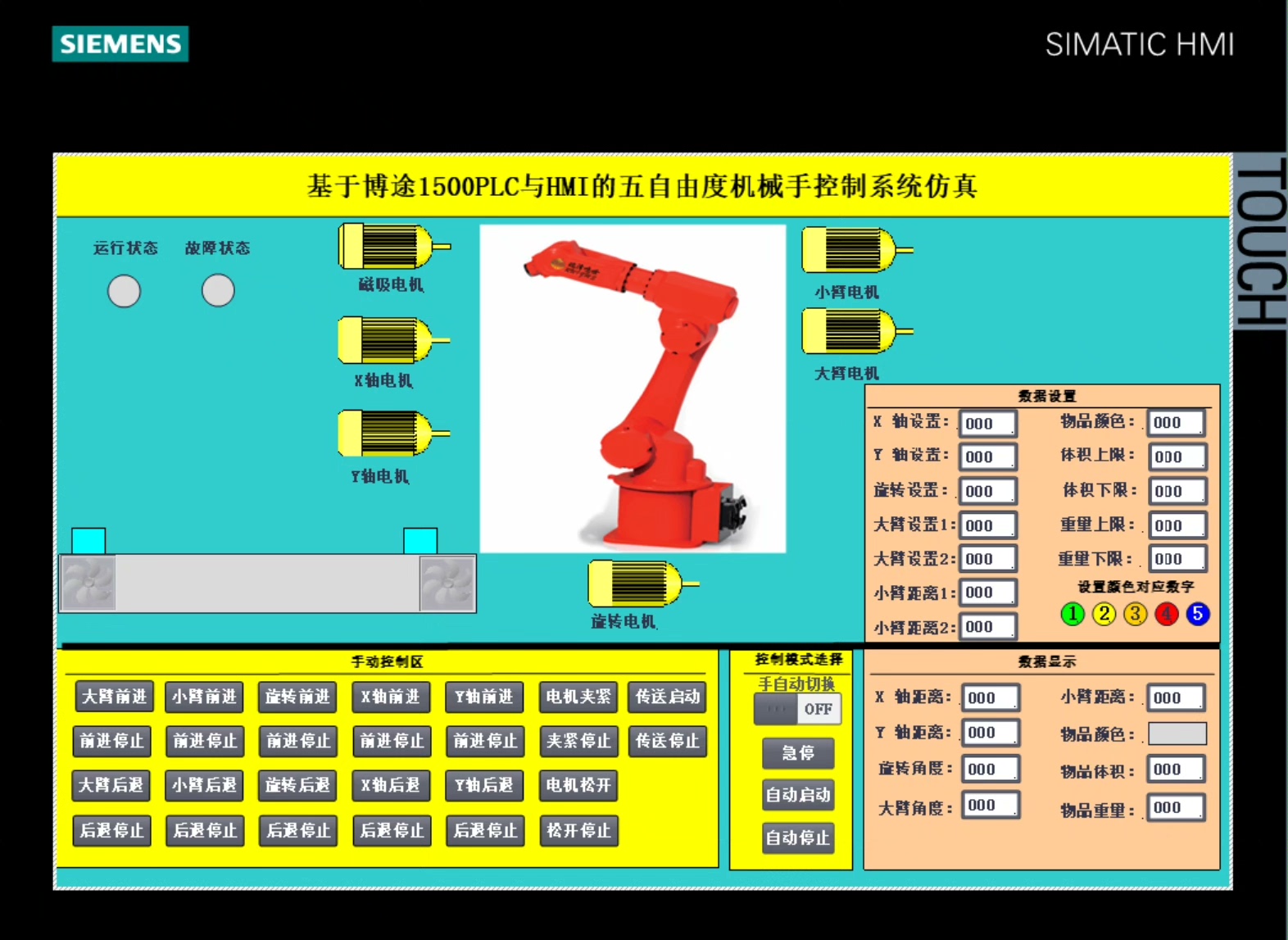Select green color circle number 1

(1073, 614)
